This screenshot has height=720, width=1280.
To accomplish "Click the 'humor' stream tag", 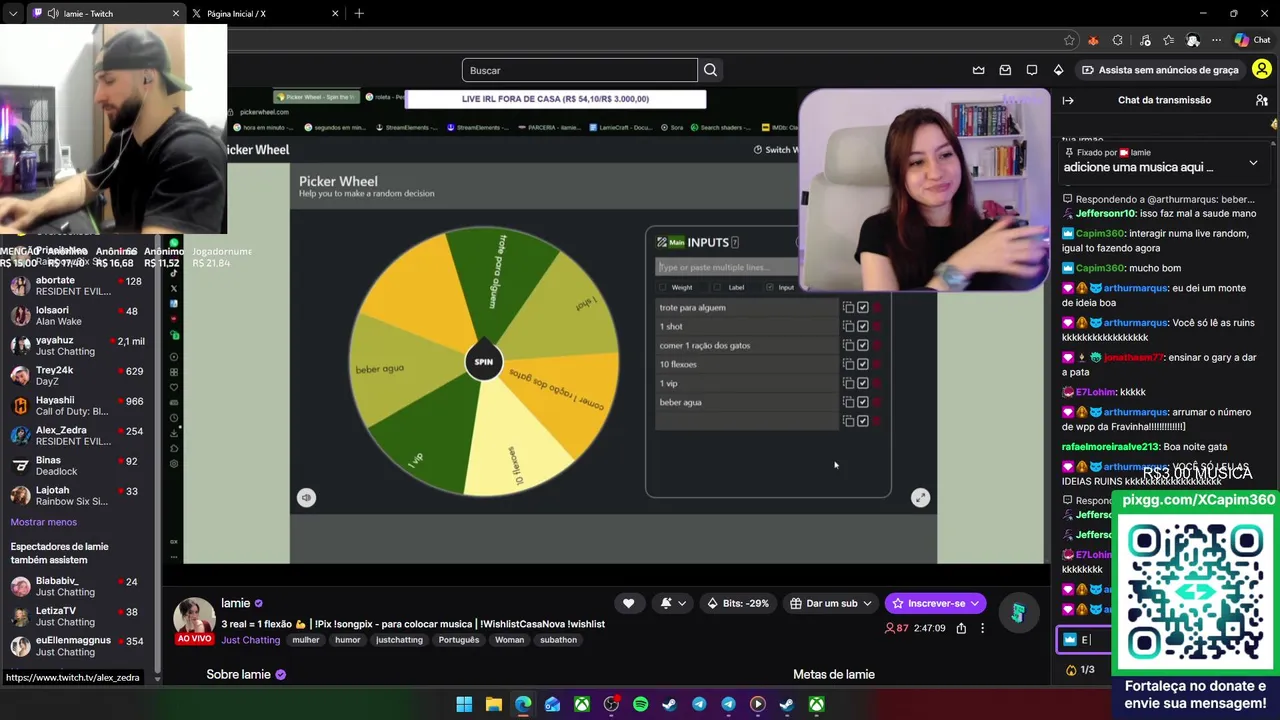I will tap(347, 640).
